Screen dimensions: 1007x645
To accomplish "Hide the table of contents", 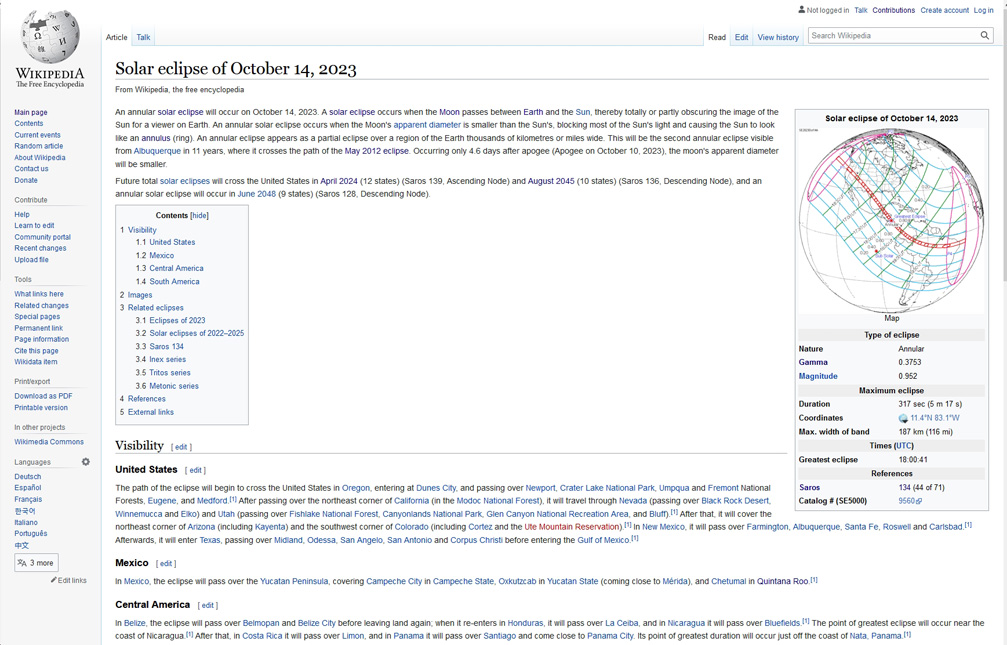I will (x=200, y=216).
